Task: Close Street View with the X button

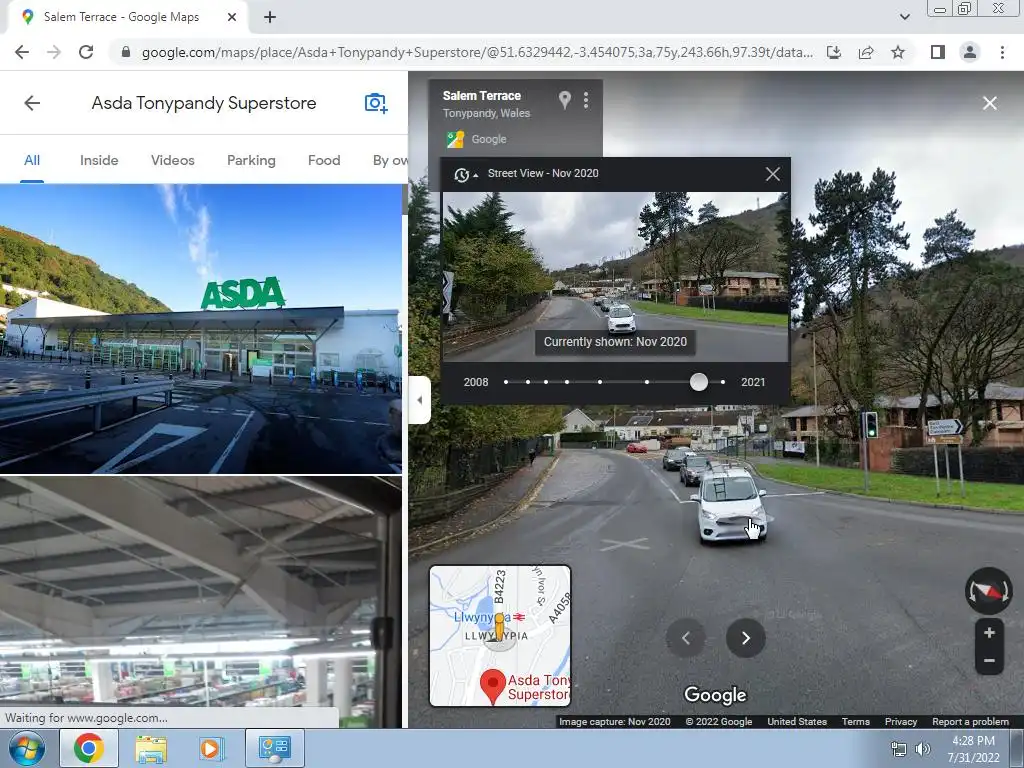Action: coord(989,103)
